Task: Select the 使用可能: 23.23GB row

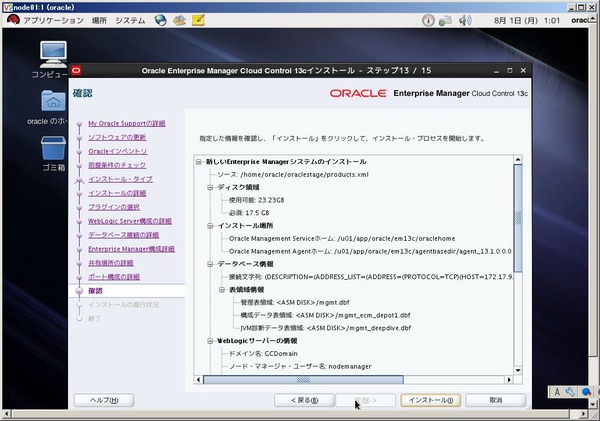Action: click(x=256, y=200)
